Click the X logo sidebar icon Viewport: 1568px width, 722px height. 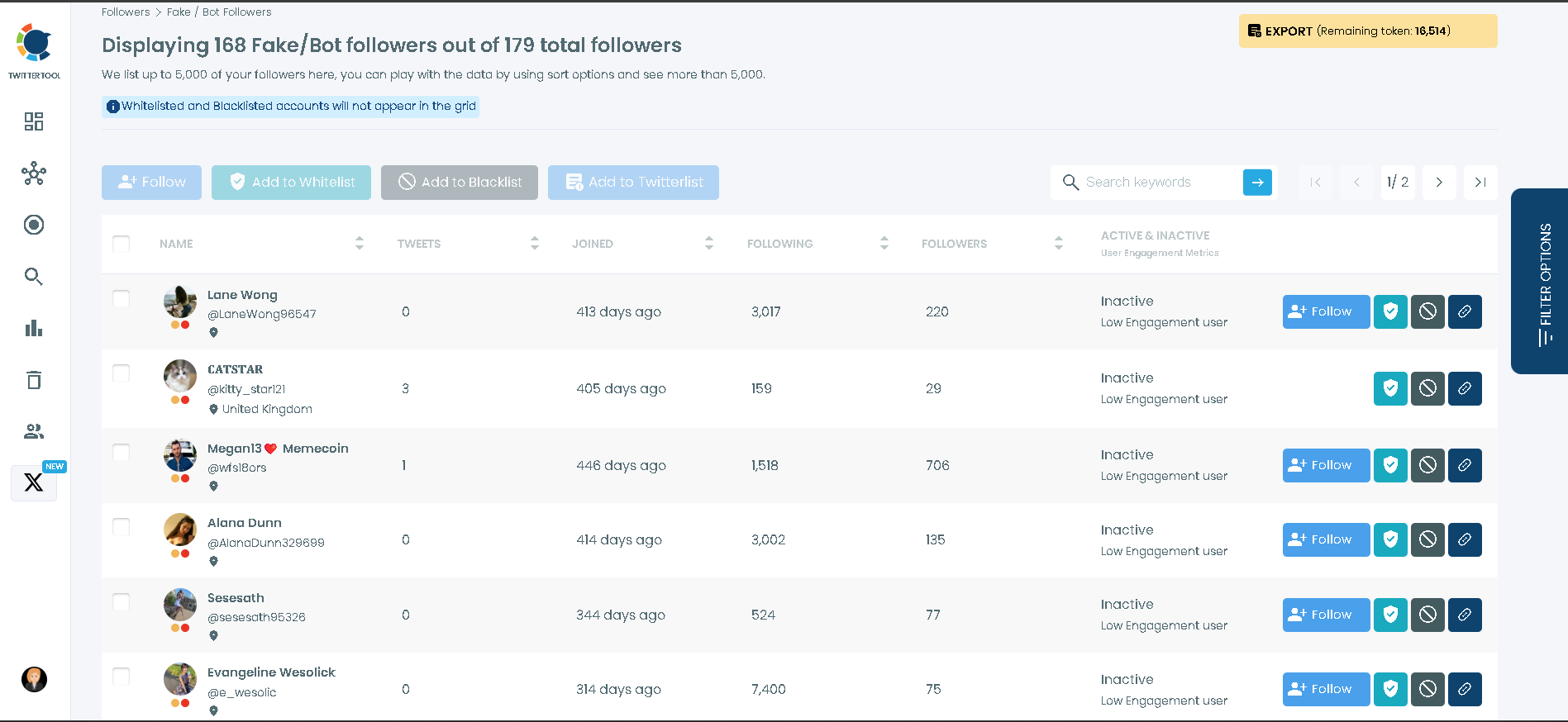34,482
